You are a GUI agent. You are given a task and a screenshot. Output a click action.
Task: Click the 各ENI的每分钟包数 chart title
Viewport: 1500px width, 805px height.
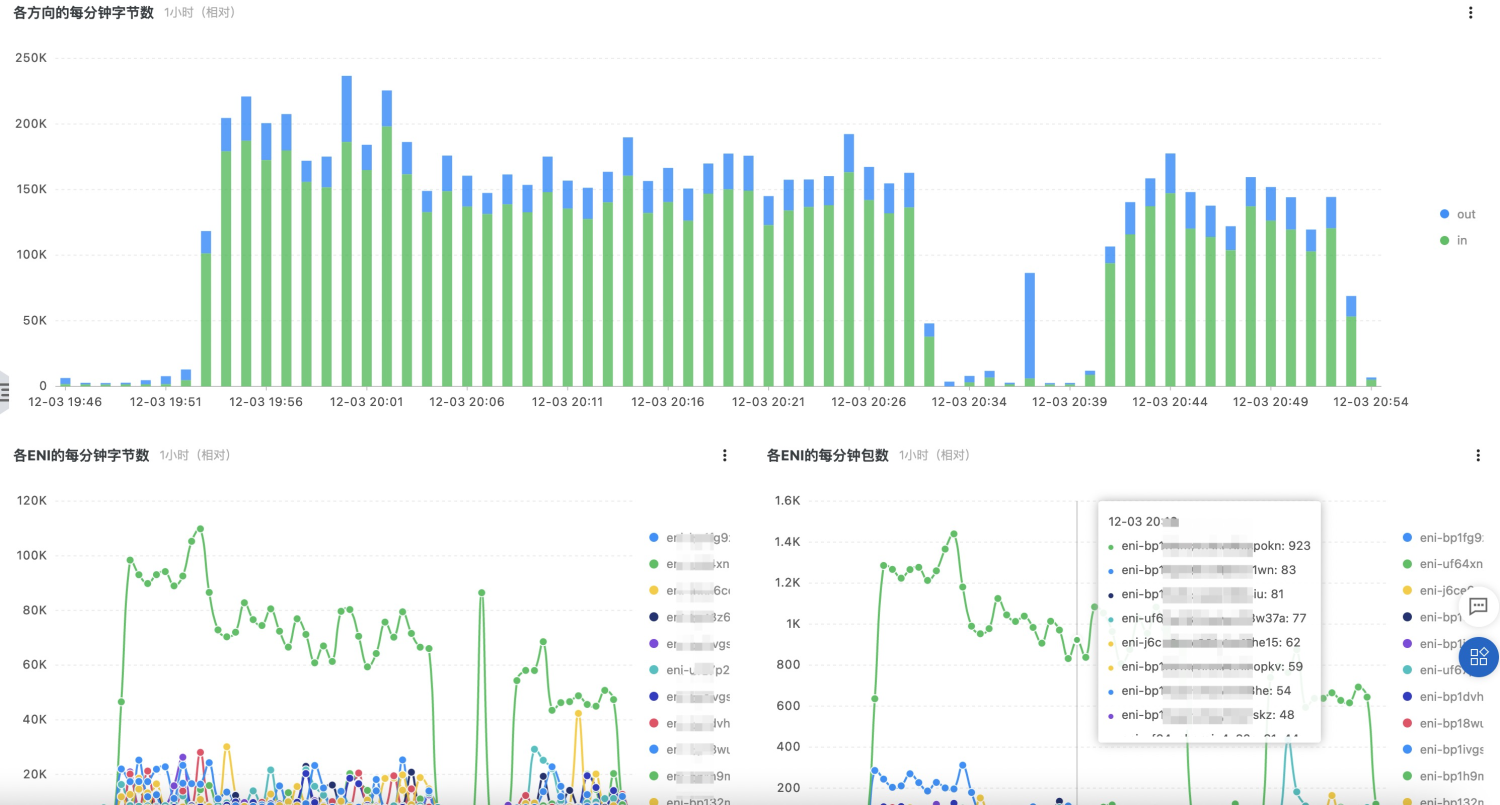click(827, 455)
